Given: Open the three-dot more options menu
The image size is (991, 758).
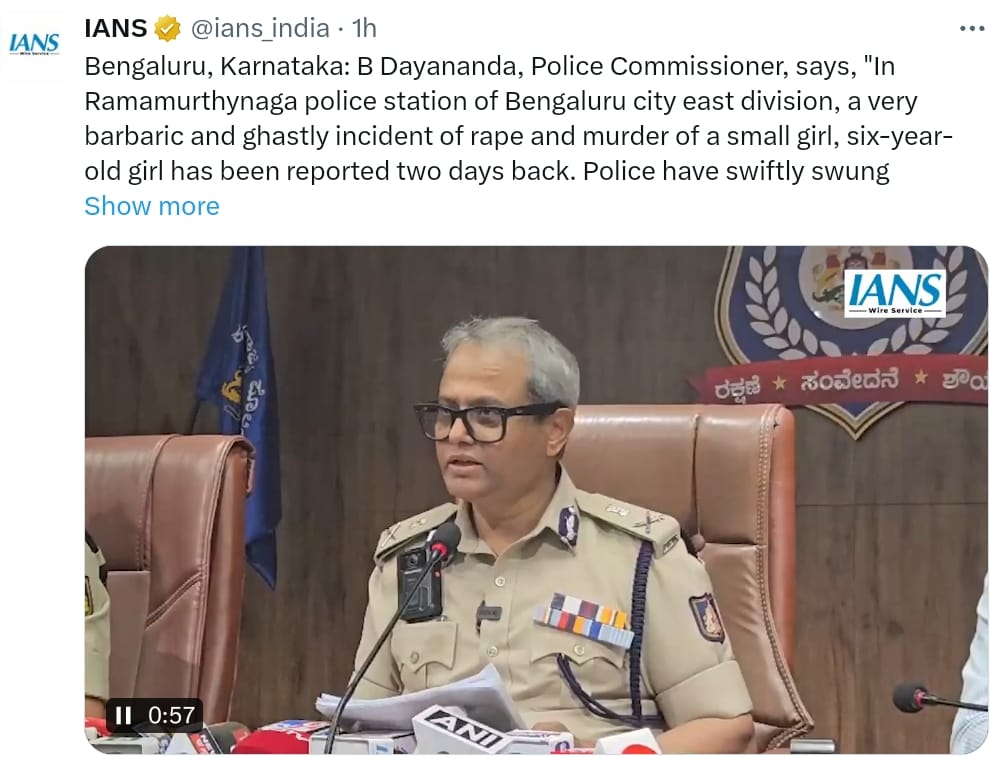Looking at the screenshot, I should 972,28.
